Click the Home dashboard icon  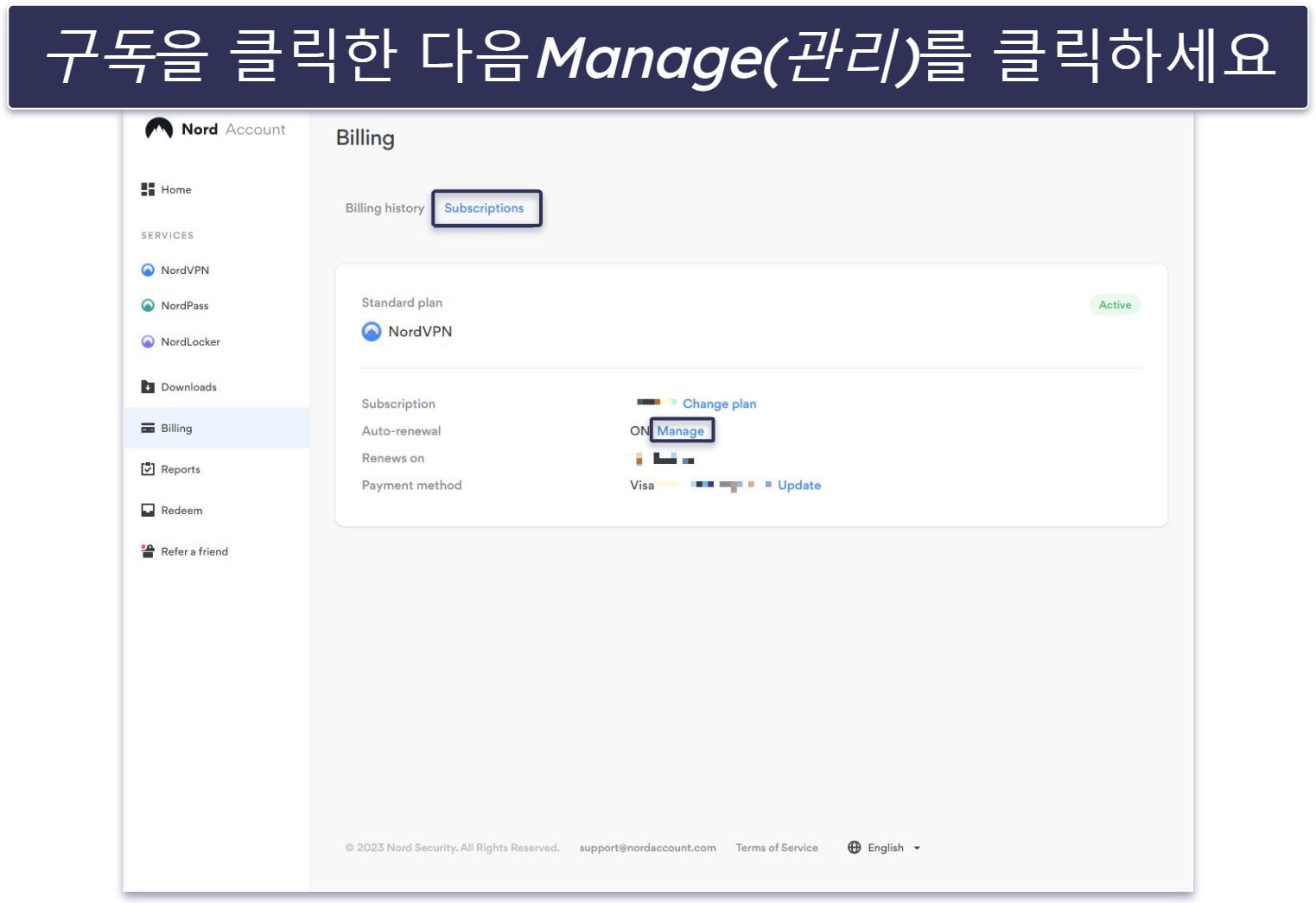click(x=148, y=189)
